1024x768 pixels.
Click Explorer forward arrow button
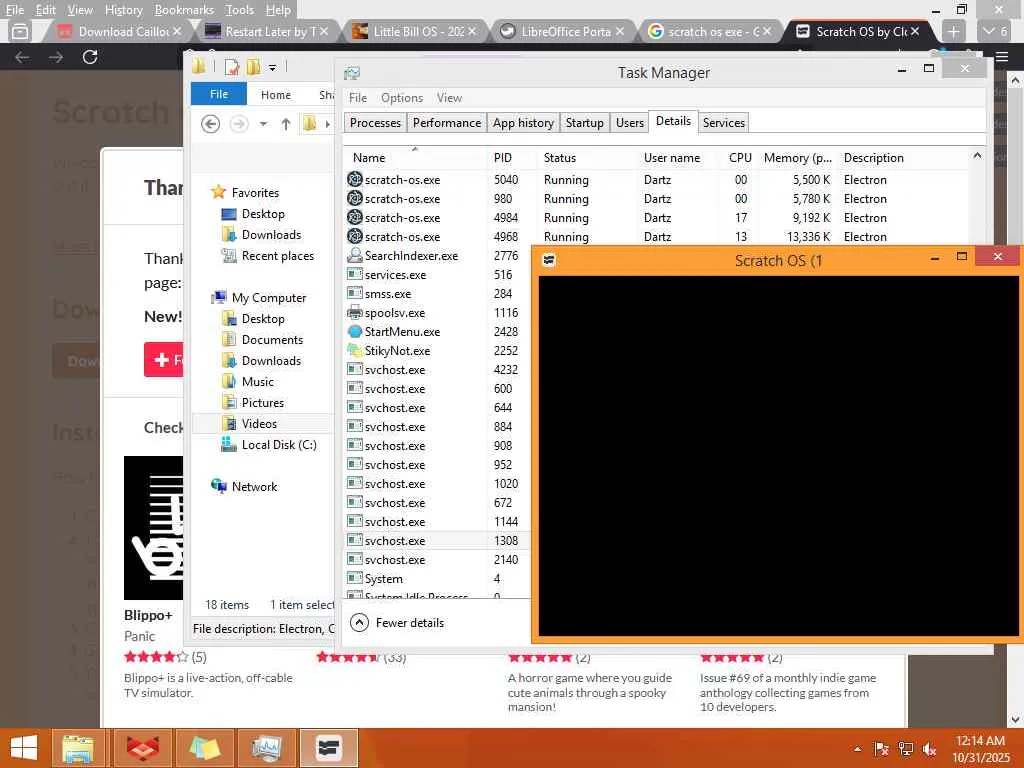click(239, 123)
